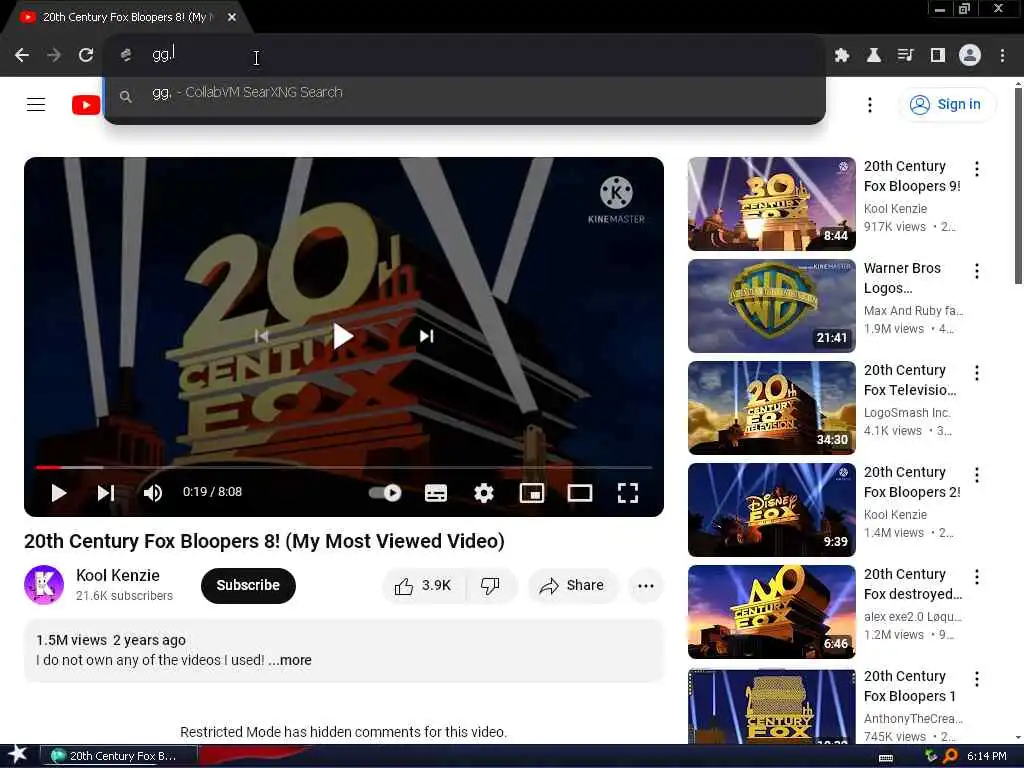Open Warner Bros Logos video thumbnail
The width and height of the screenshot is (1024, 768).
pos(771,306)
